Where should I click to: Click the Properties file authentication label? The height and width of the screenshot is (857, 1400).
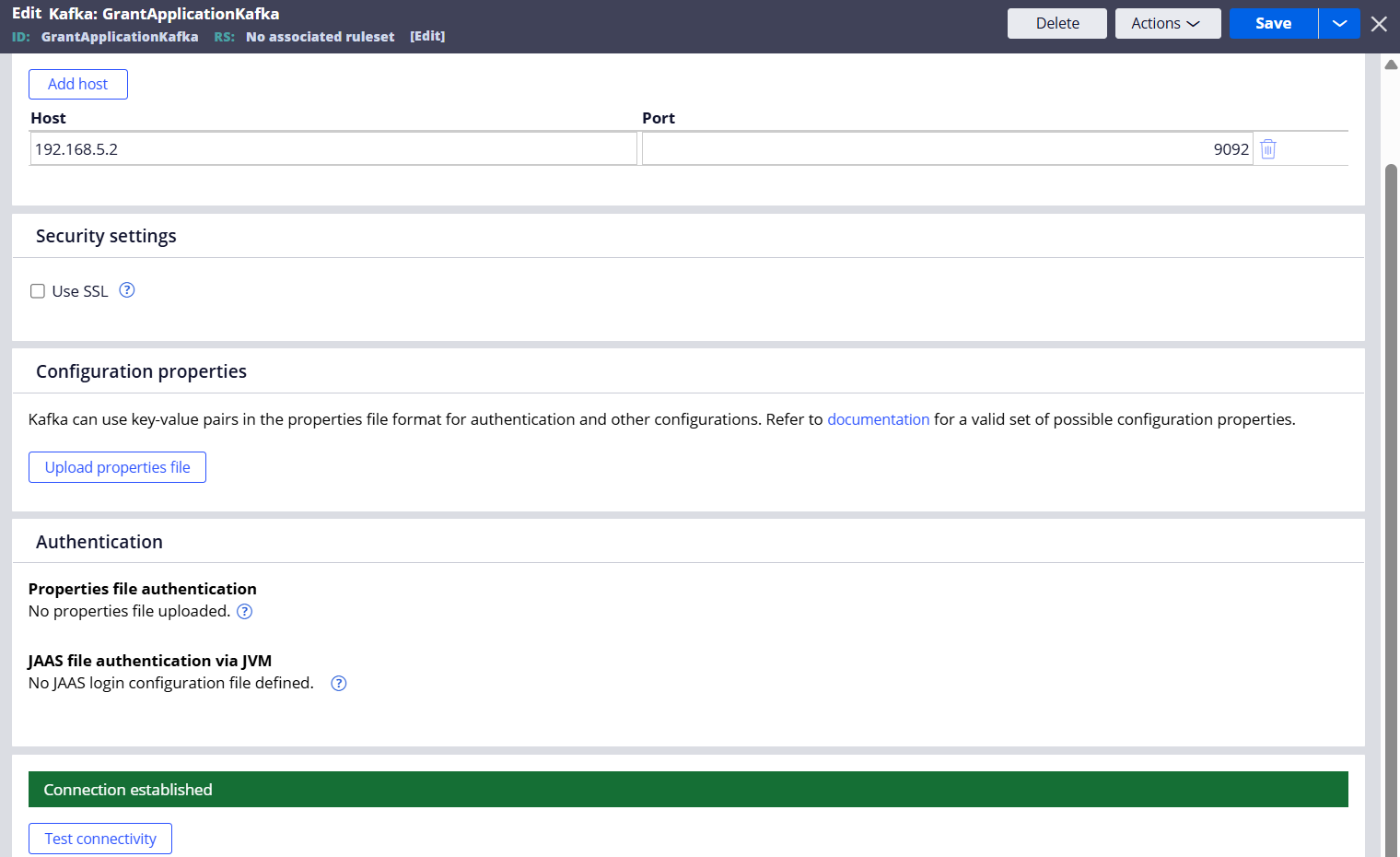143,589
